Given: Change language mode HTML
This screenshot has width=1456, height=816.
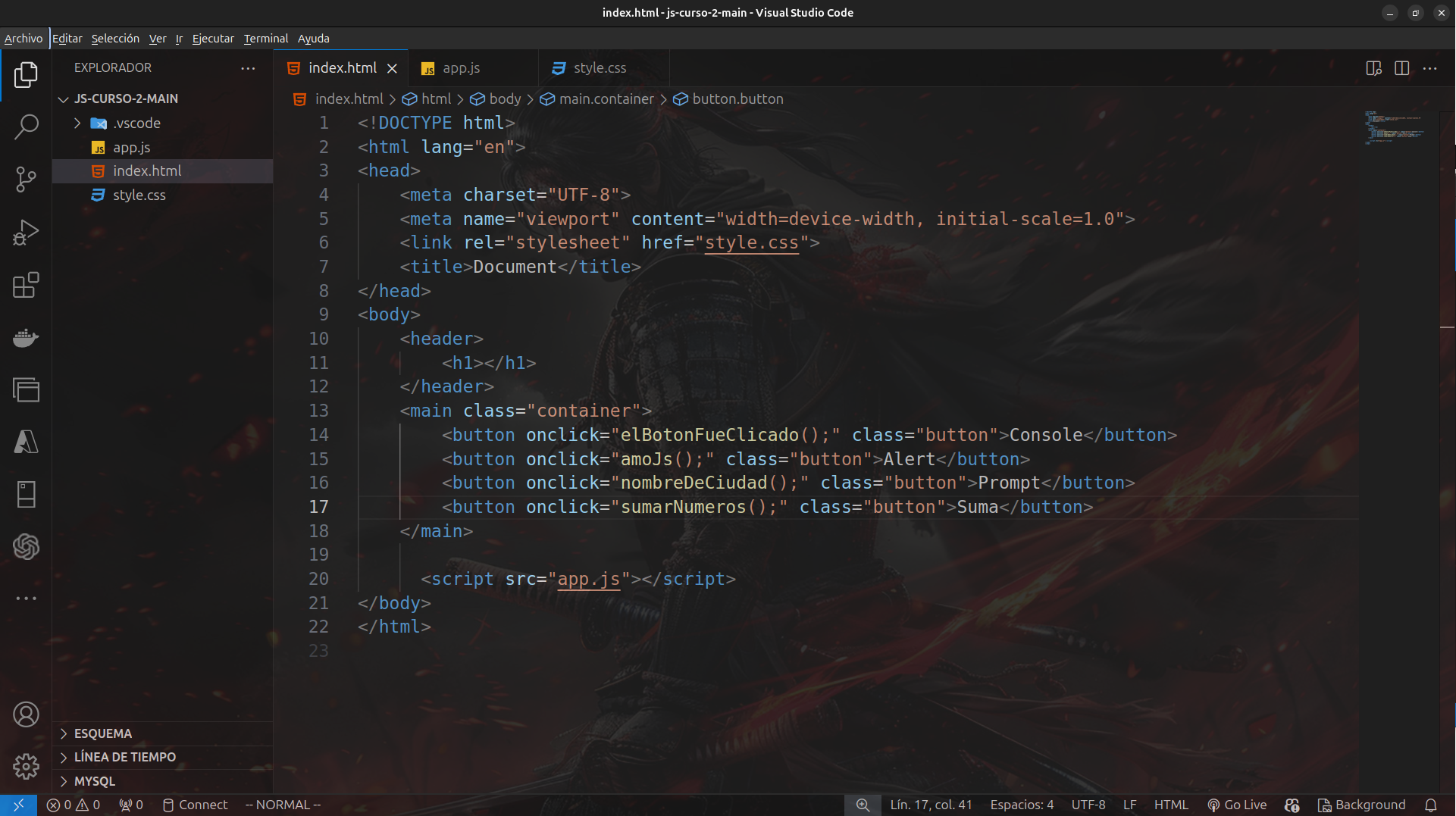Looking at the screenshot, I should (x=1171, y=805).
